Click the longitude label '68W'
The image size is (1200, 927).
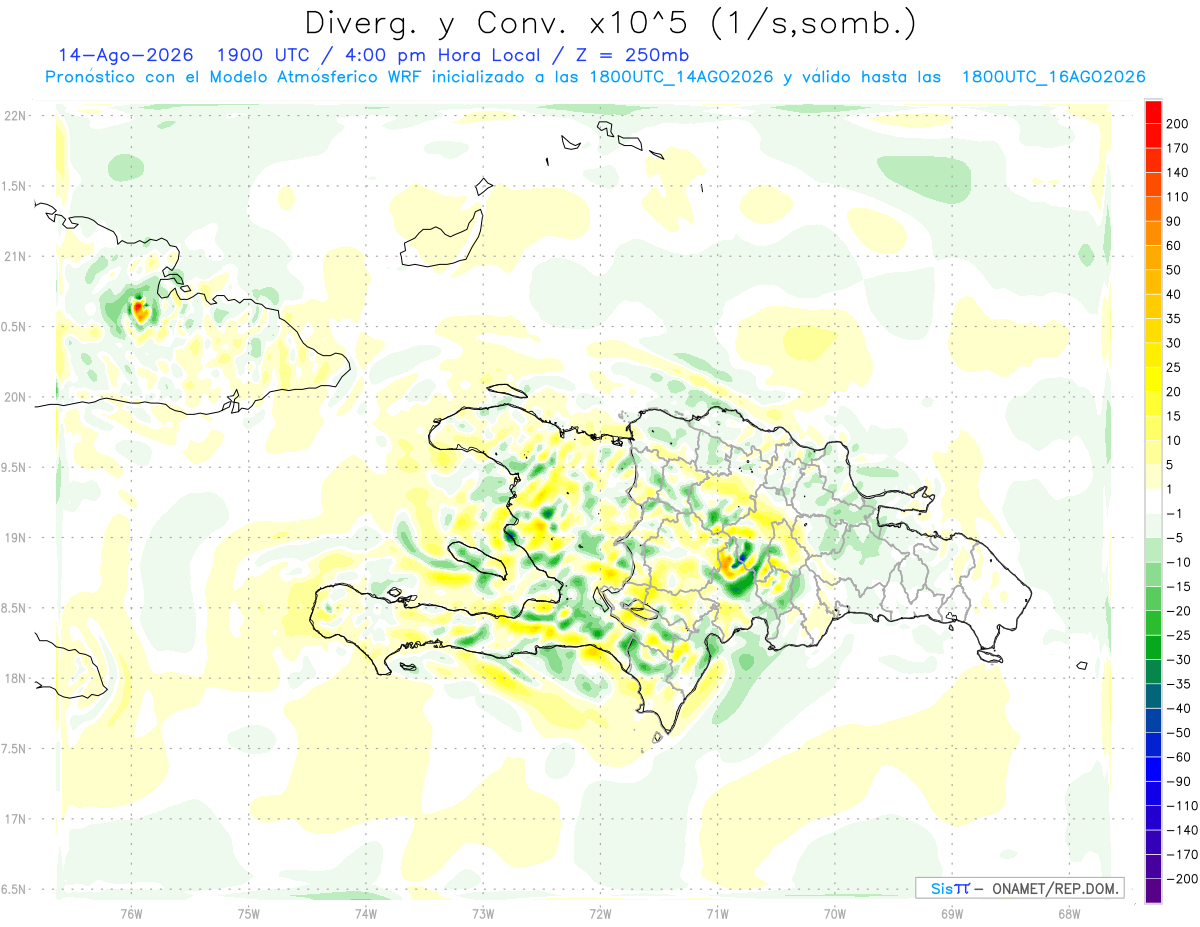1069,913
